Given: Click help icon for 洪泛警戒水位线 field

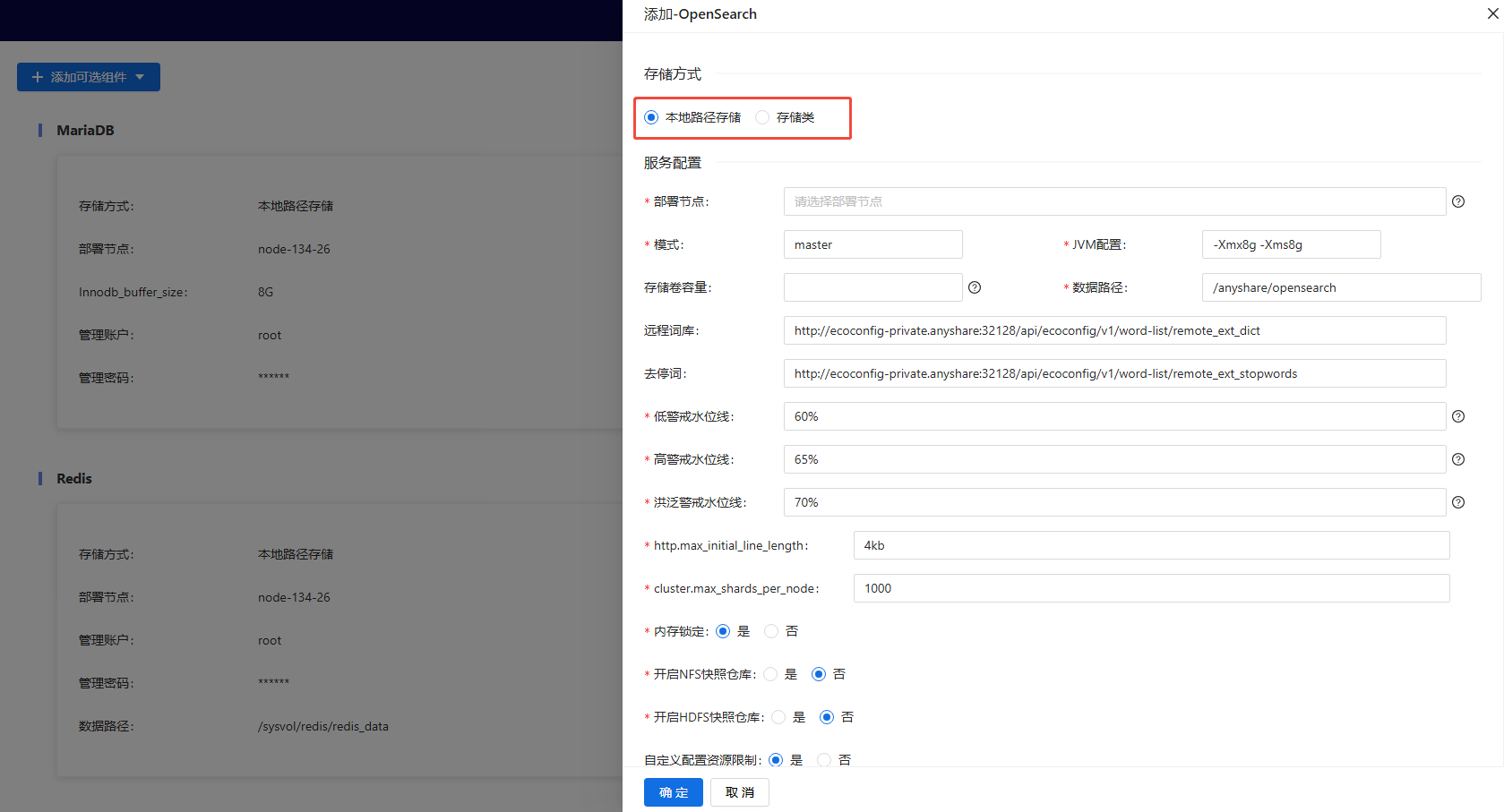Looking at the screenshot, I should (x=1458, y=502).
